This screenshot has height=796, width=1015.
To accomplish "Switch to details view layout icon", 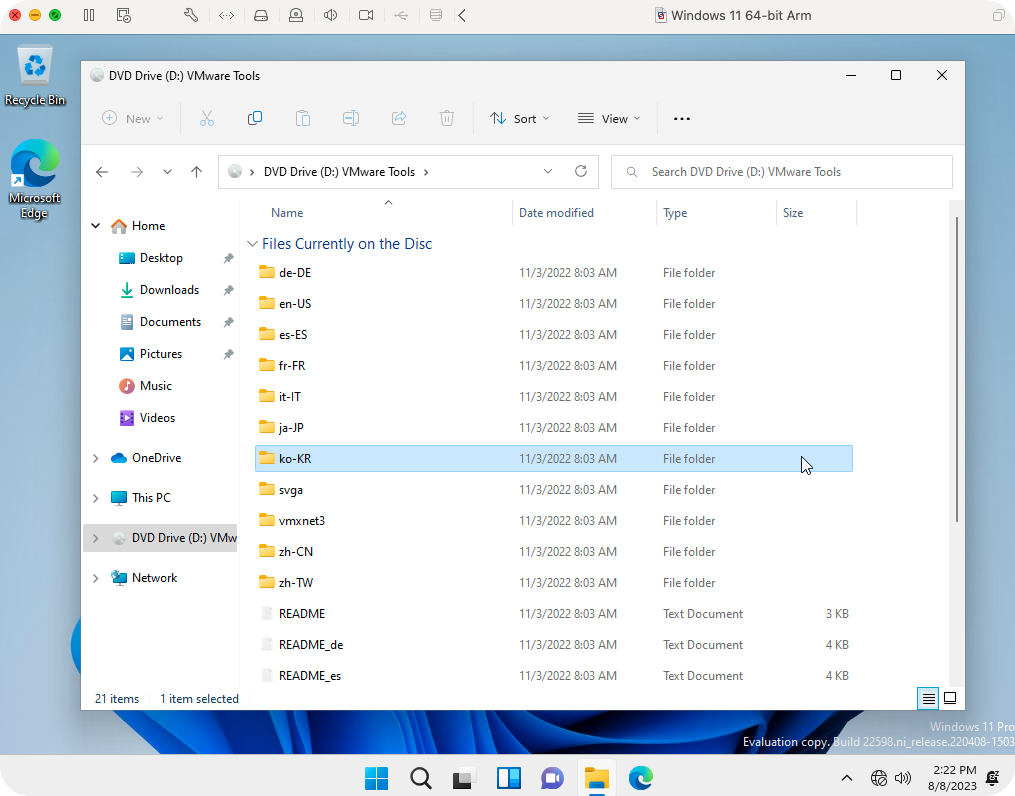I will [928, 698].
